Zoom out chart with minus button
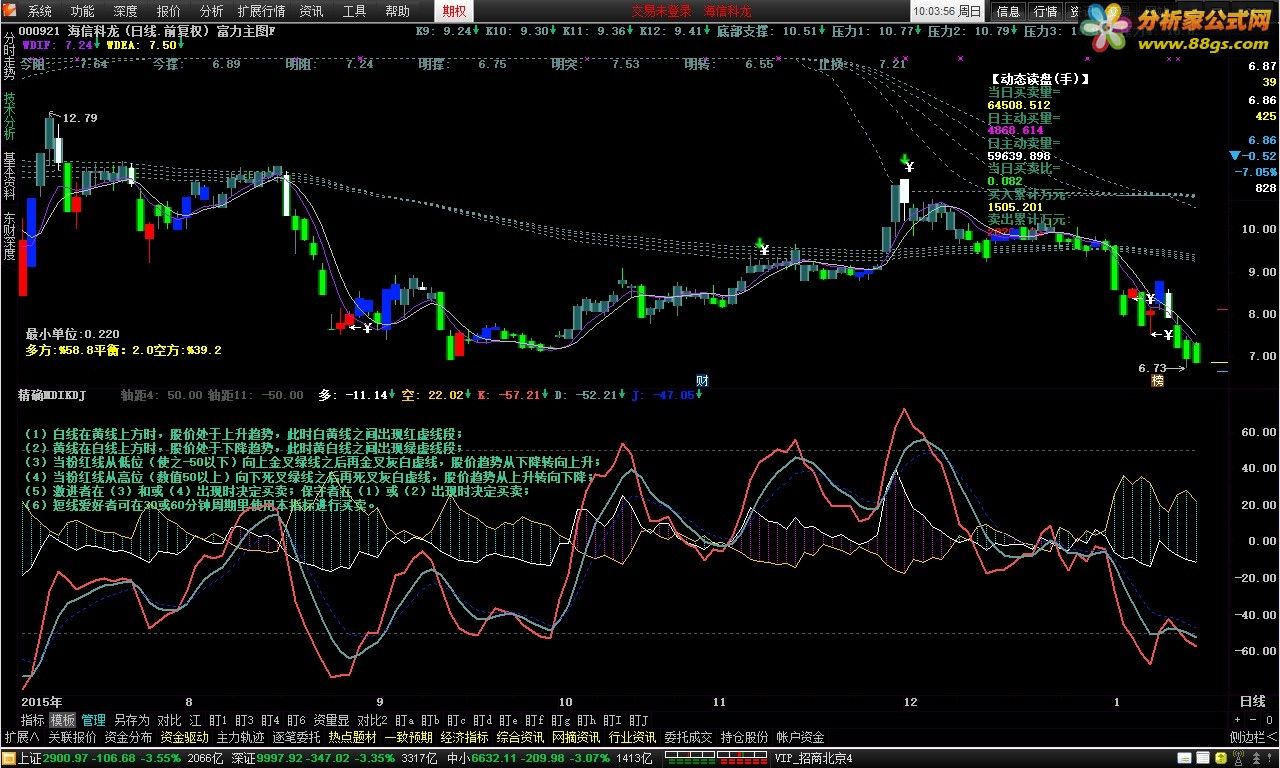 pyautogui.click(x=1254, y=720)
